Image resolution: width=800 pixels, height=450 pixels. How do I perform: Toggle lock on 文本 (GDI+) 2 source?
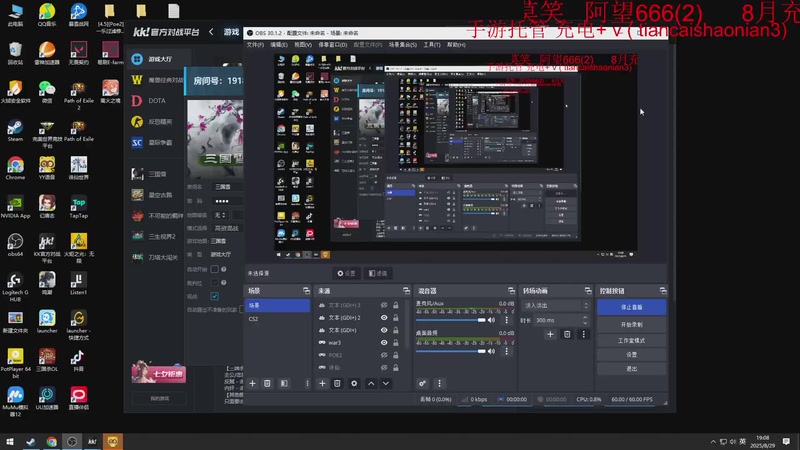click(x=395, y=317)
